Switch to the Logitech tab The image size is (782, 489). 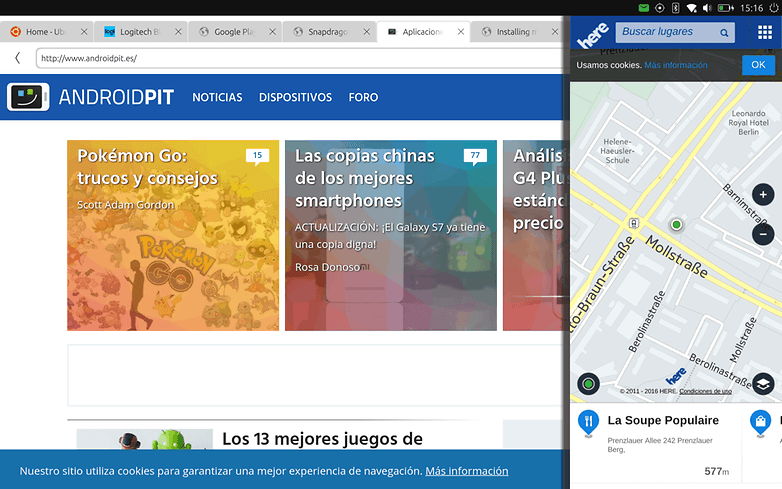pos(140,31)
